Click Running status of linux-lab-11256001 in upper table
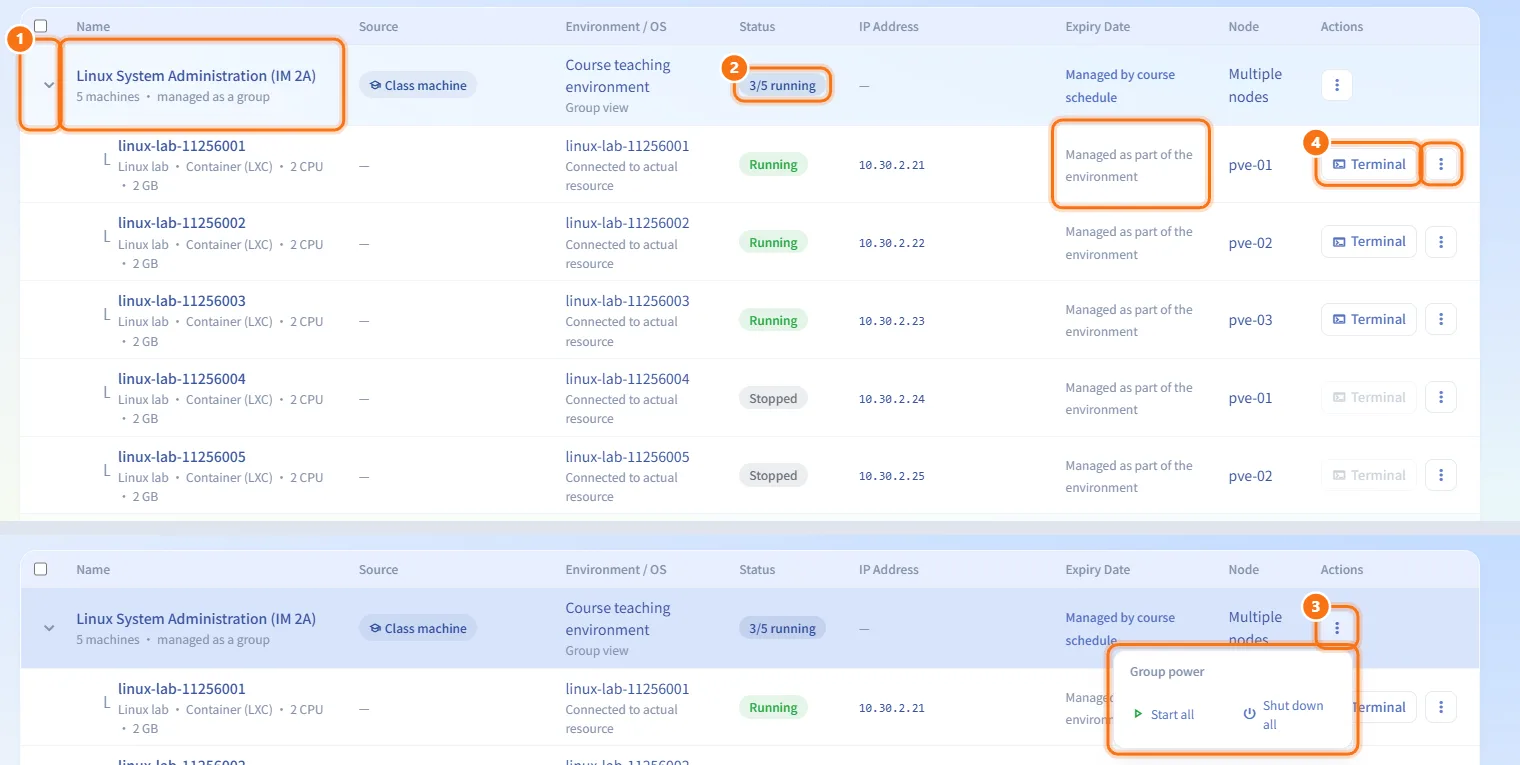Image resolution: width=1520 pixels, height=765 pixels. 773,164
